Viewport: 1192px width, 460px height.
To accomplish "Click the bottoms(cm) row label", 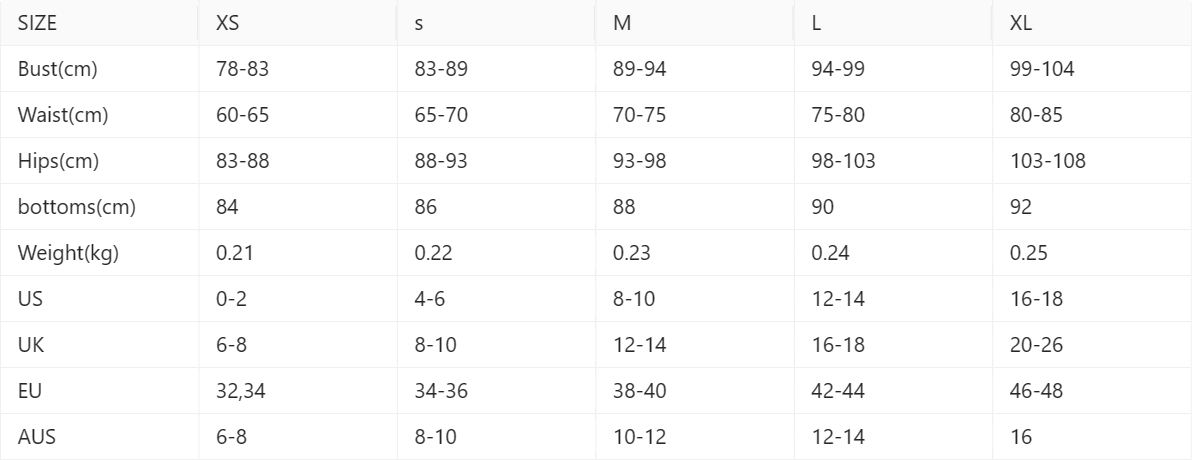I will click(99, 207).
